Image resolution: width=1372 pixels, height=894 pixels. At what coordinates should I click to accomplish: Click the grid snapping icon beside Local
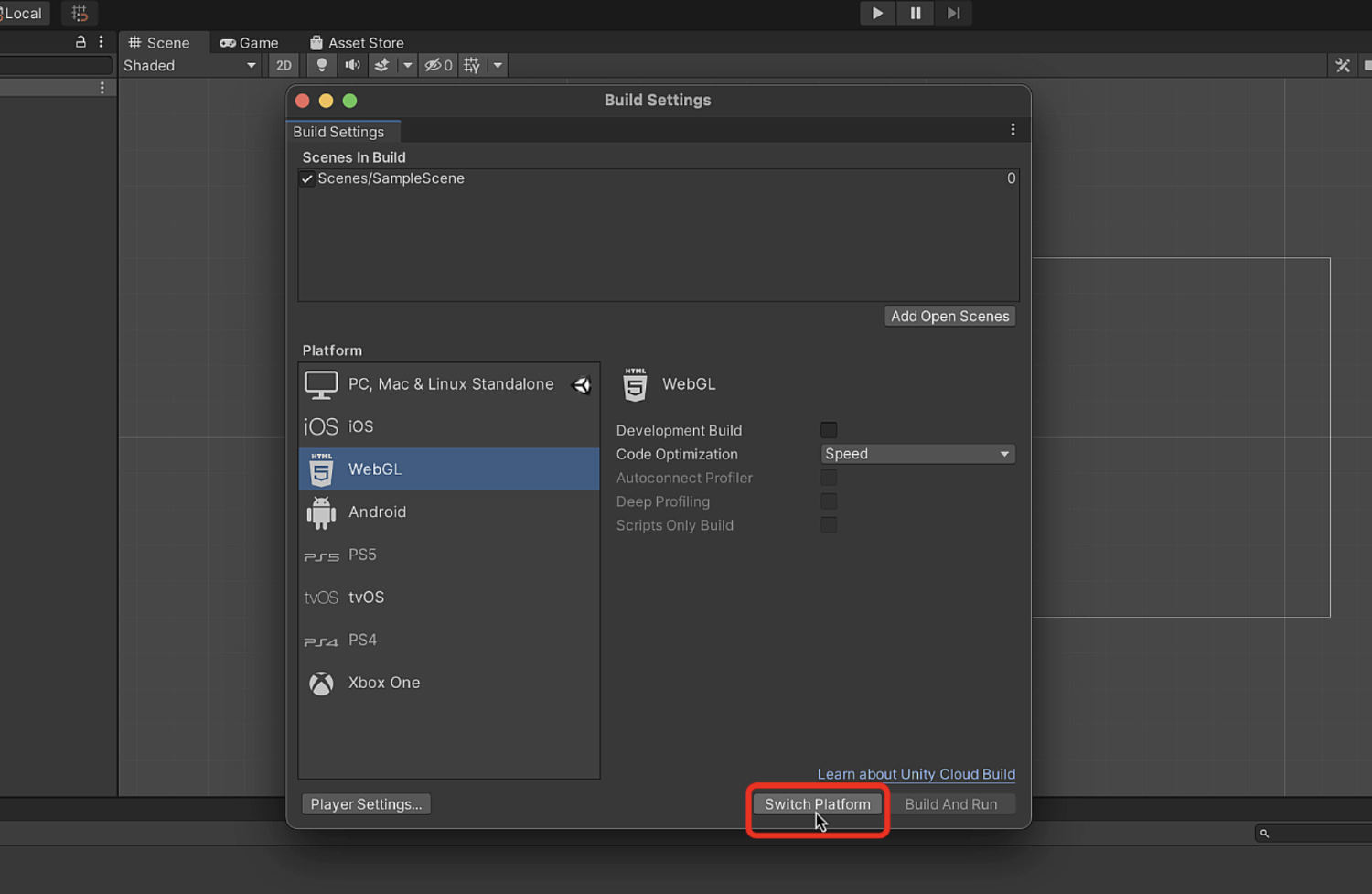(80, 14)
